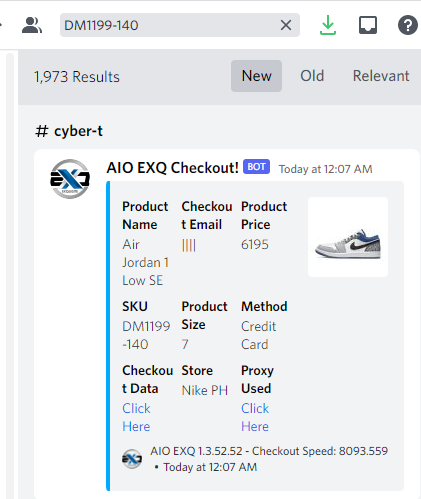
Task: Sort results by New
Action: (256, 76)
